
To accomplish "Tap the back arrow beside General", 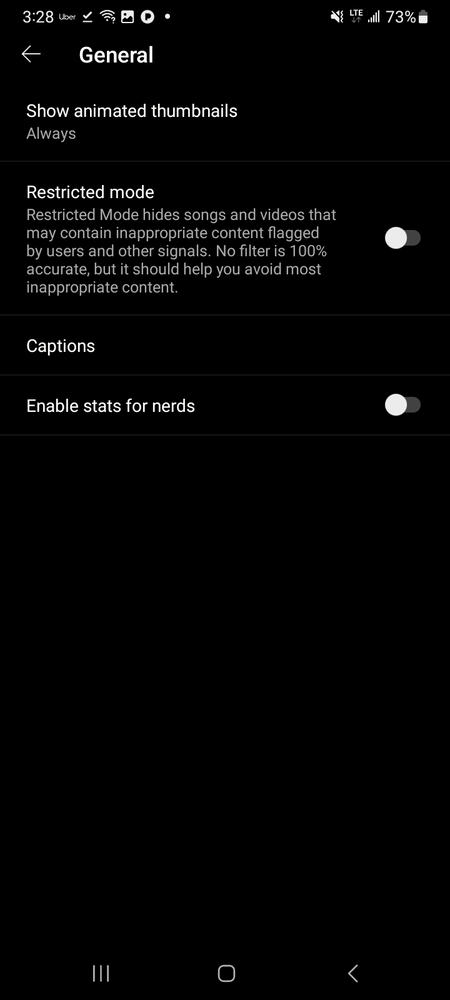I will point(31,55).
